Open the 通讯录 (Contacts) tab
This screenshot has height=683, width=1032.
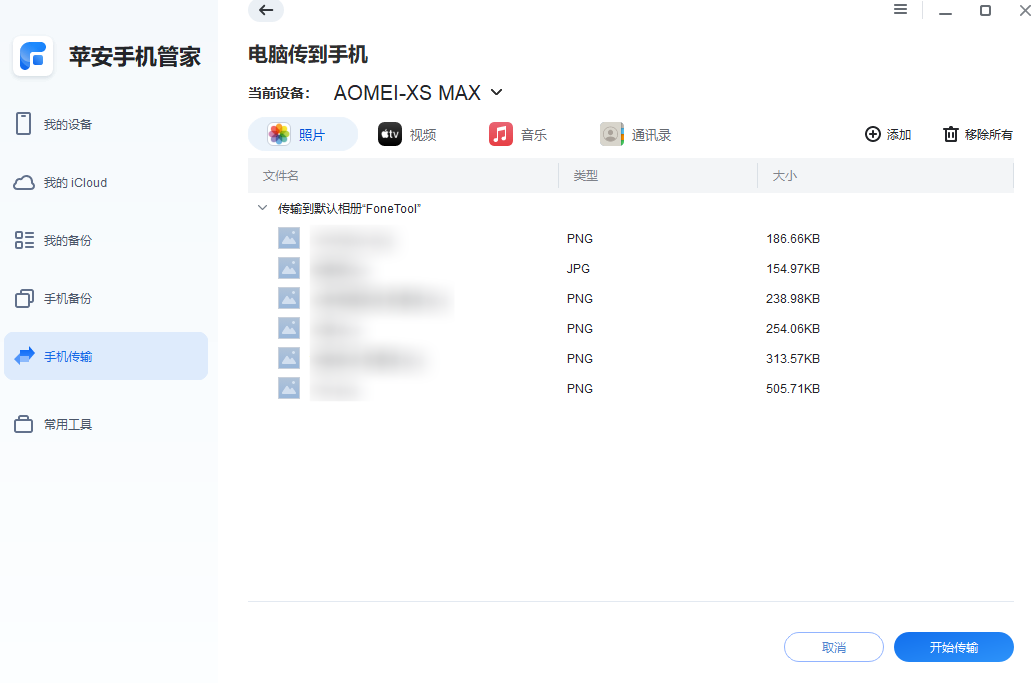tap(634, 133)
